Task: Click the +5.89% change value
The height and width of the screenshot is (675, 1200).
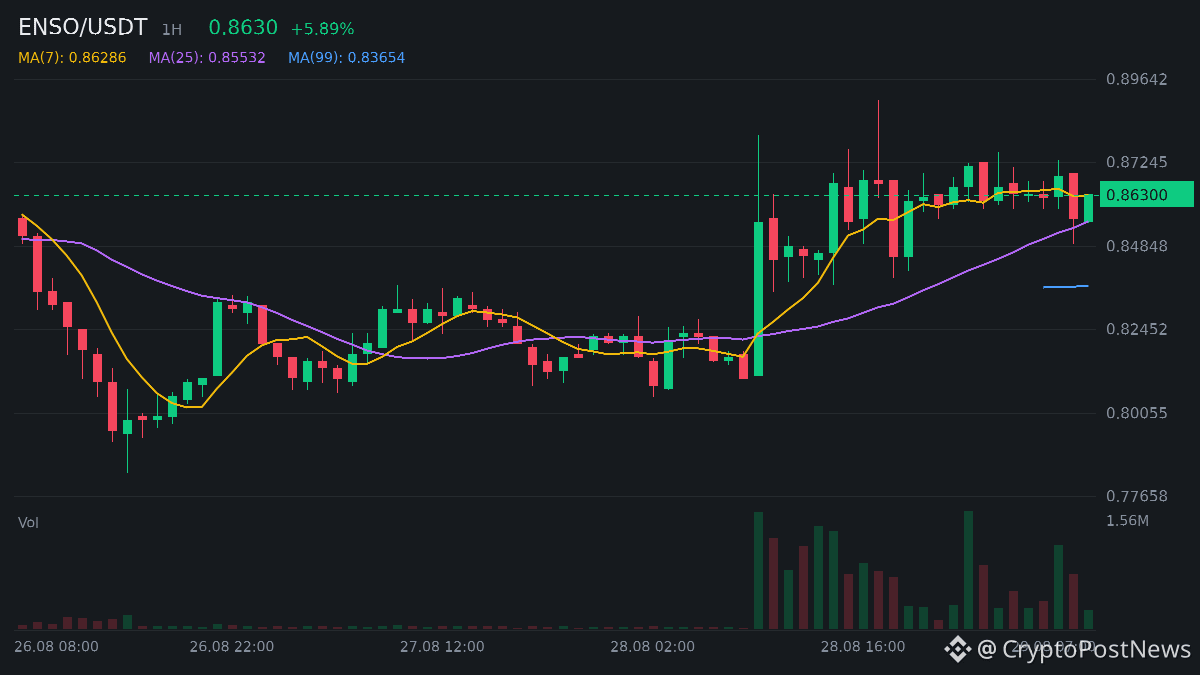Action: pos(322,29)
